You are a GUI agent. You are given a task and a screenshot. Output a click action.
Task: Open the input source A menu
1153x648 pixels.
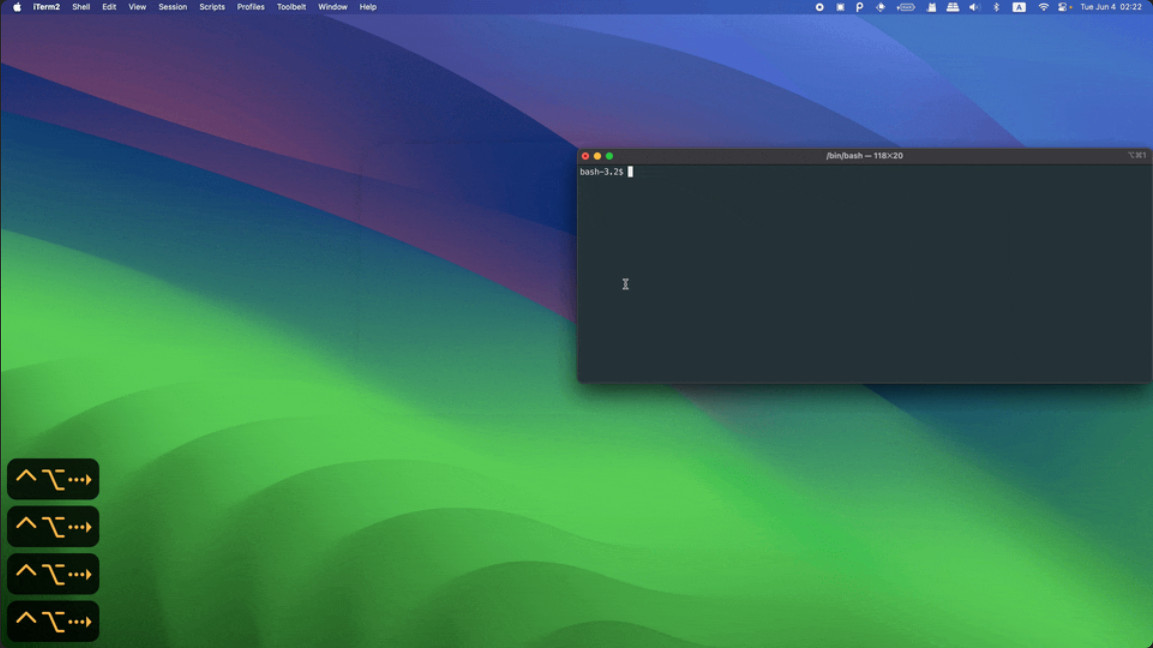click(x=1019, y=7)
